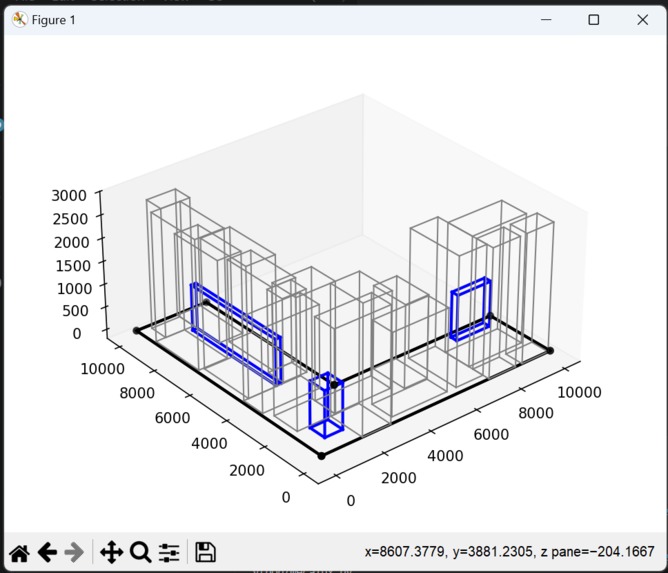
Task: Activate the pan/move axes tool
Action: coord(112,553)
